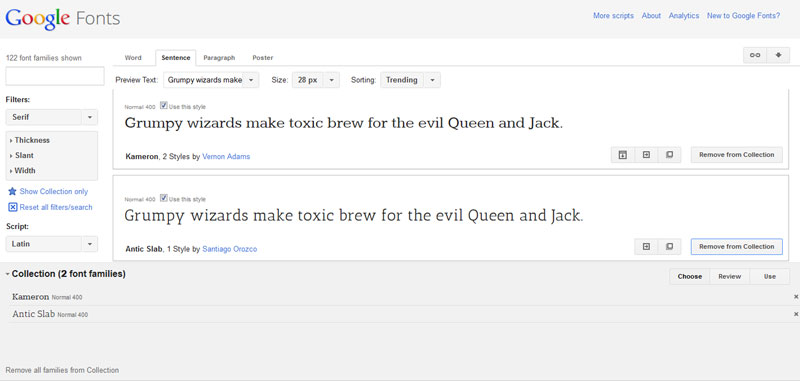Remove Kameron via its x in Collection list
The height and width of the screenshot is (381, 800).
[x=796, y=297]
